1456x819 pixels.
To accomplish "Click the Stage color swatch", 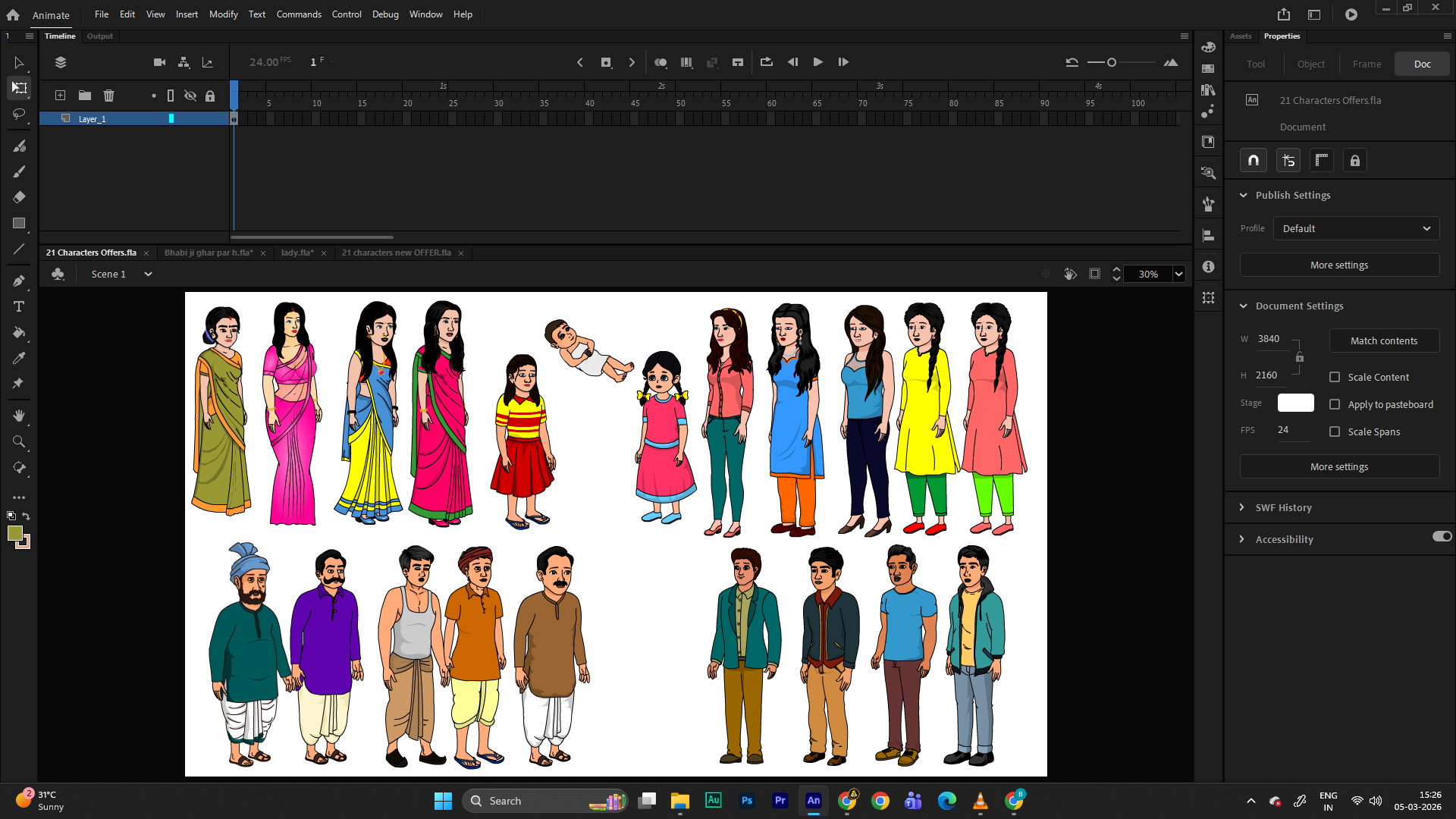I will 1295,403.
